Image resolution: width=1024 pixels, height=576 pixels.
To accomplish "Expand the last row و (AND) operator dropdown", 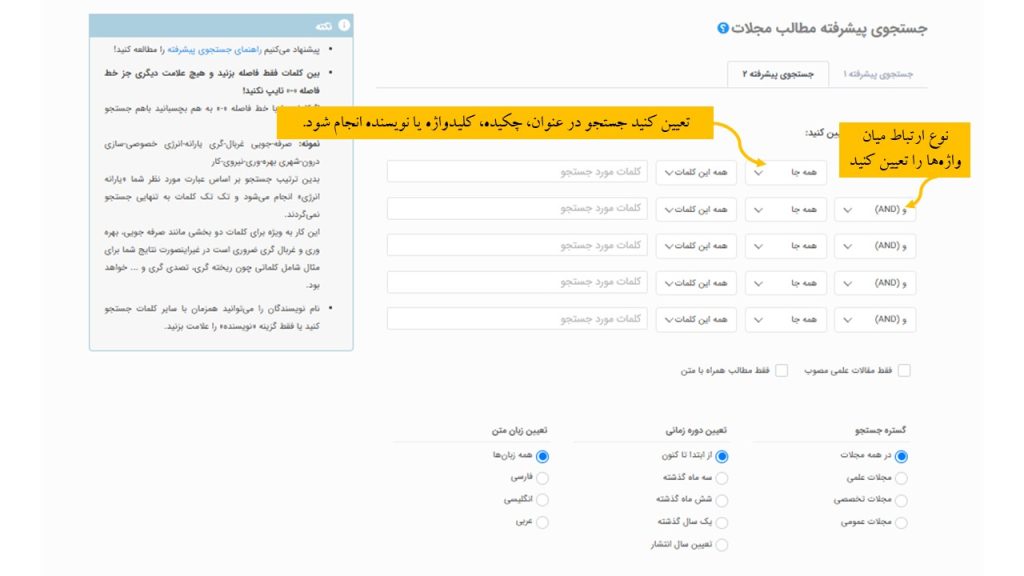I will pos(875,319).
